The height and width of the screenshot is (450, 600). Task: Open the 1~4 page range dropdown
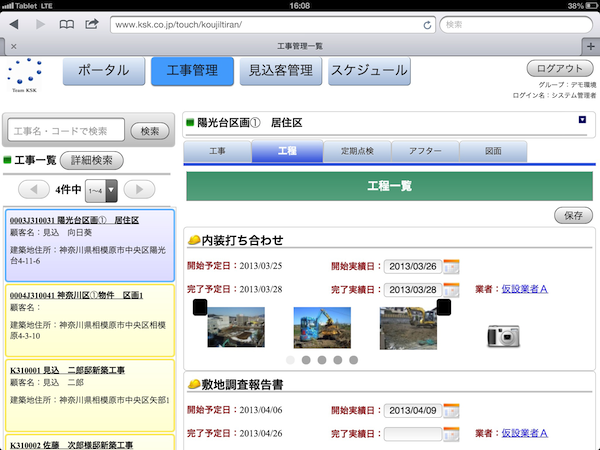pos(102,190)
